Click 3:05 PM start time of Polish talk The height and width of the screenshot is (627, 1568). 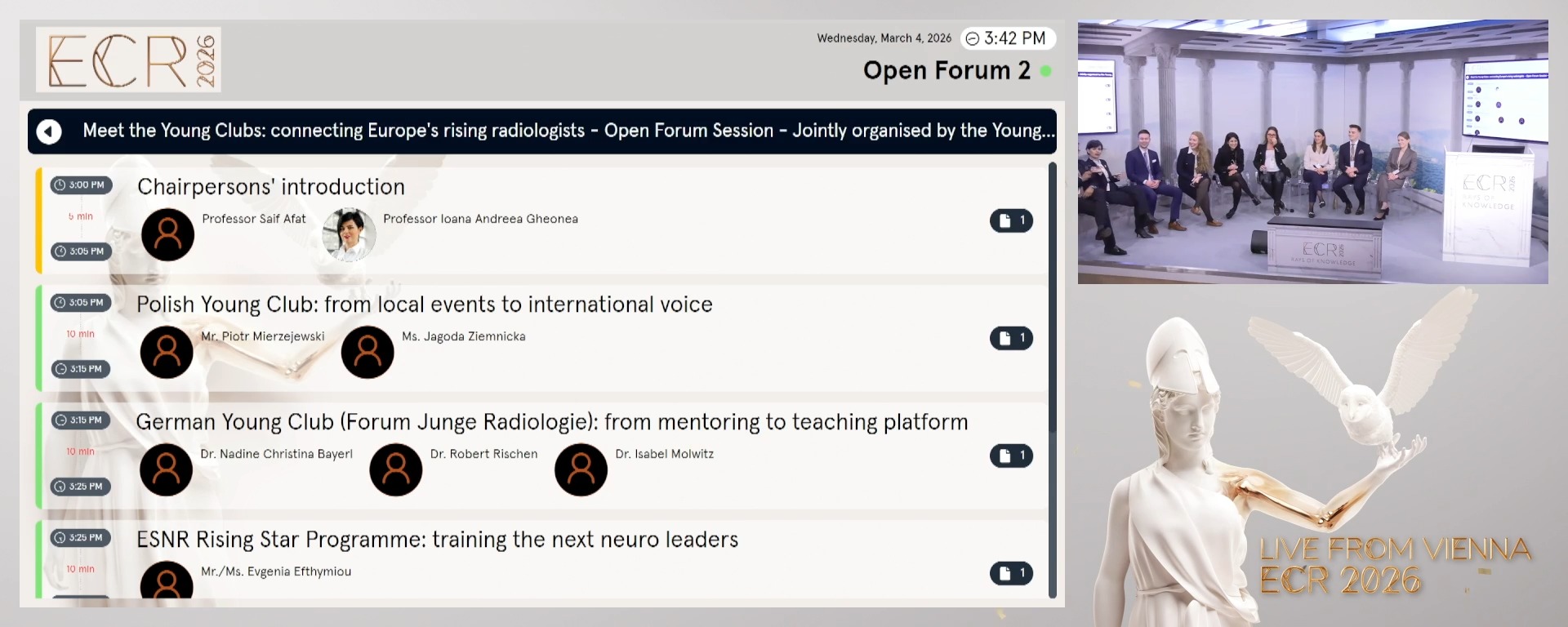(81, 303)
